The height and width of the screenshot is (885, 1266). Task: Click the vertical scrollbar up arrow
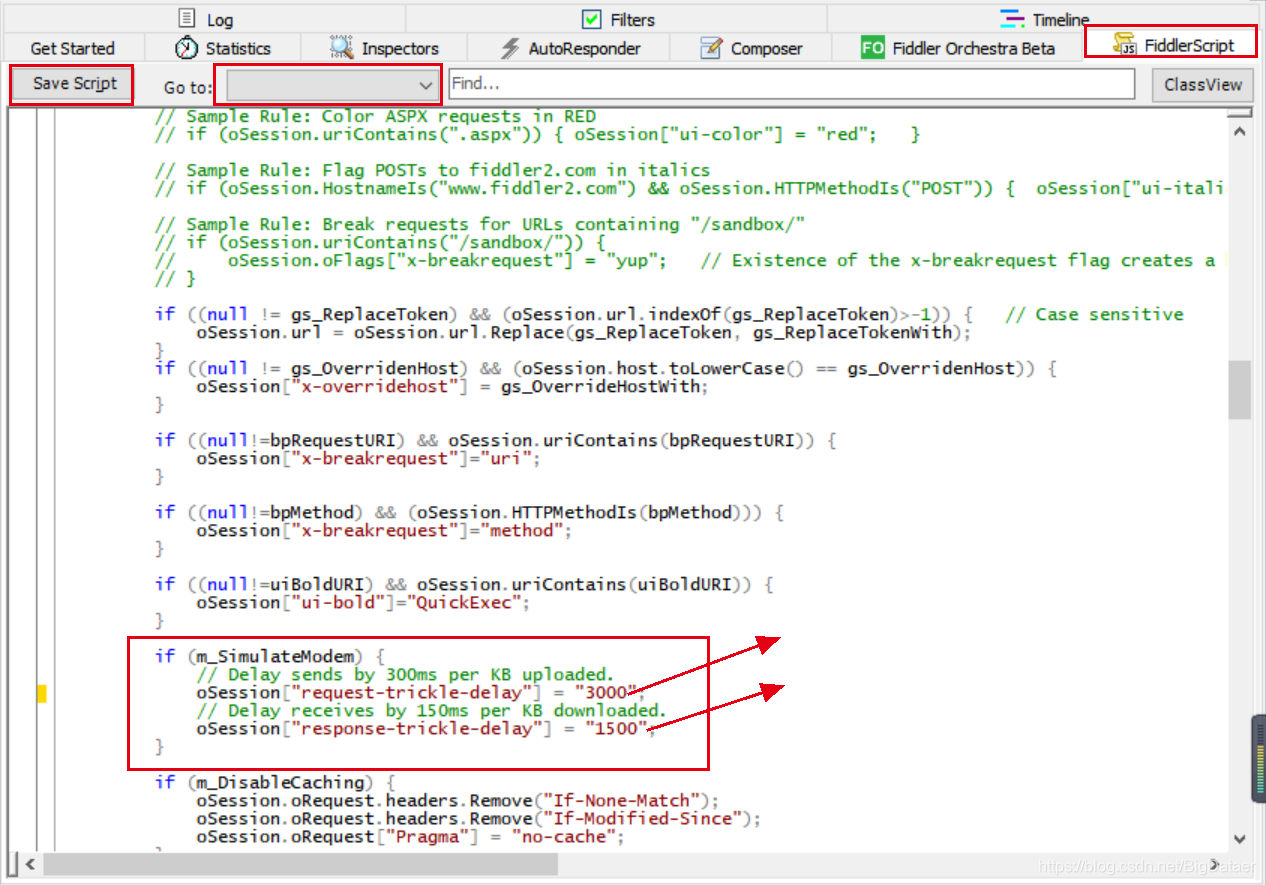tap(1240, 130)
